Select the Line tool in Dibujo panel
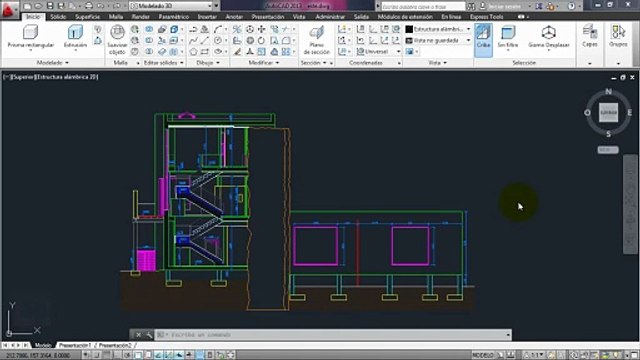 [205, 40]
